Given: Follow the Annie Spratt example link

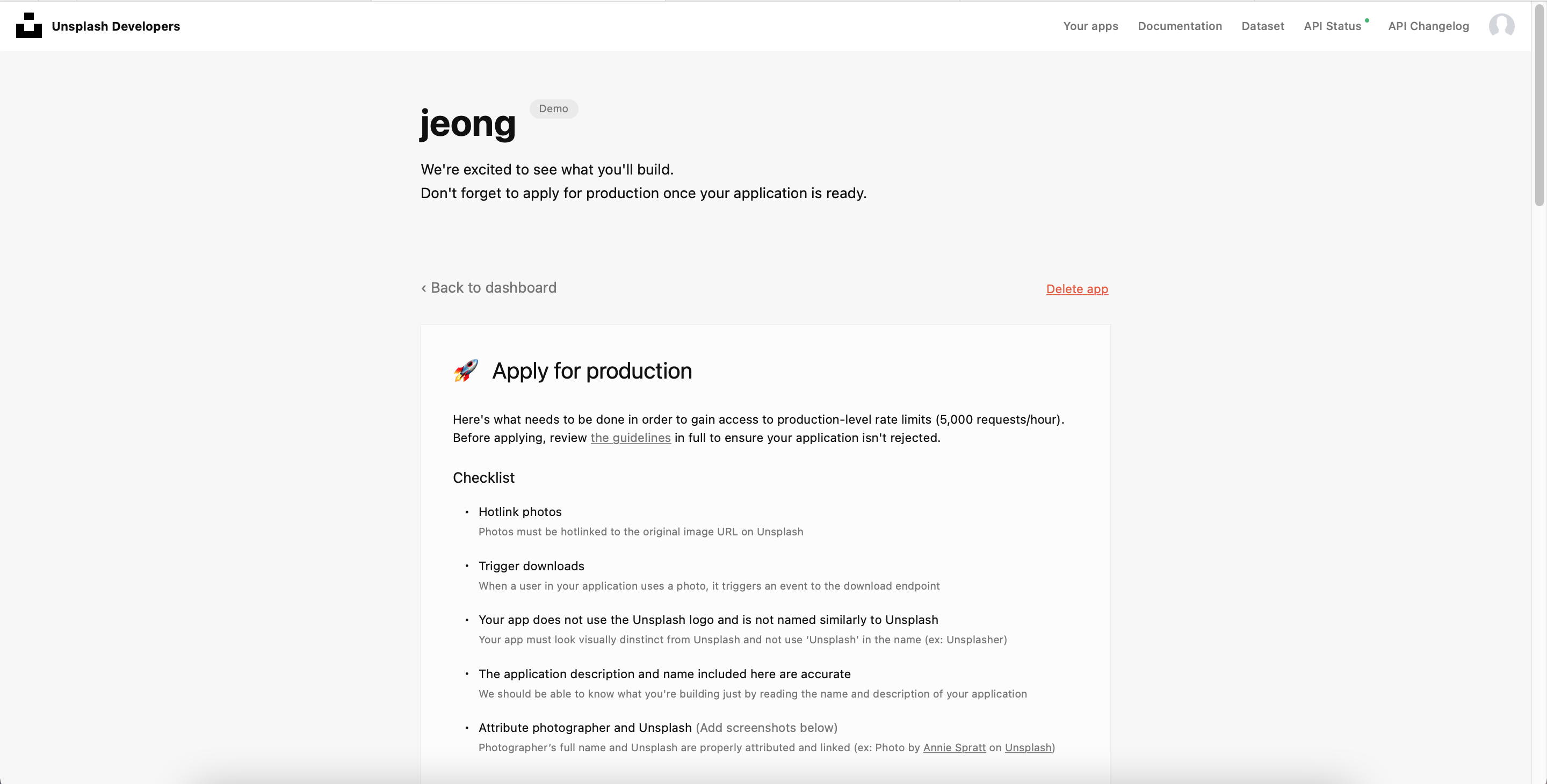Looking at the screenshot, I should (x=955, y=747).
